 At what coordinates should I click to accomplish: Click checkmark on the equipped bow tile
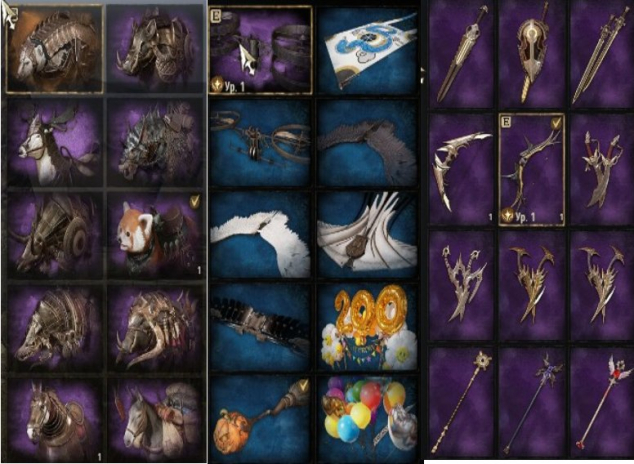556,124
